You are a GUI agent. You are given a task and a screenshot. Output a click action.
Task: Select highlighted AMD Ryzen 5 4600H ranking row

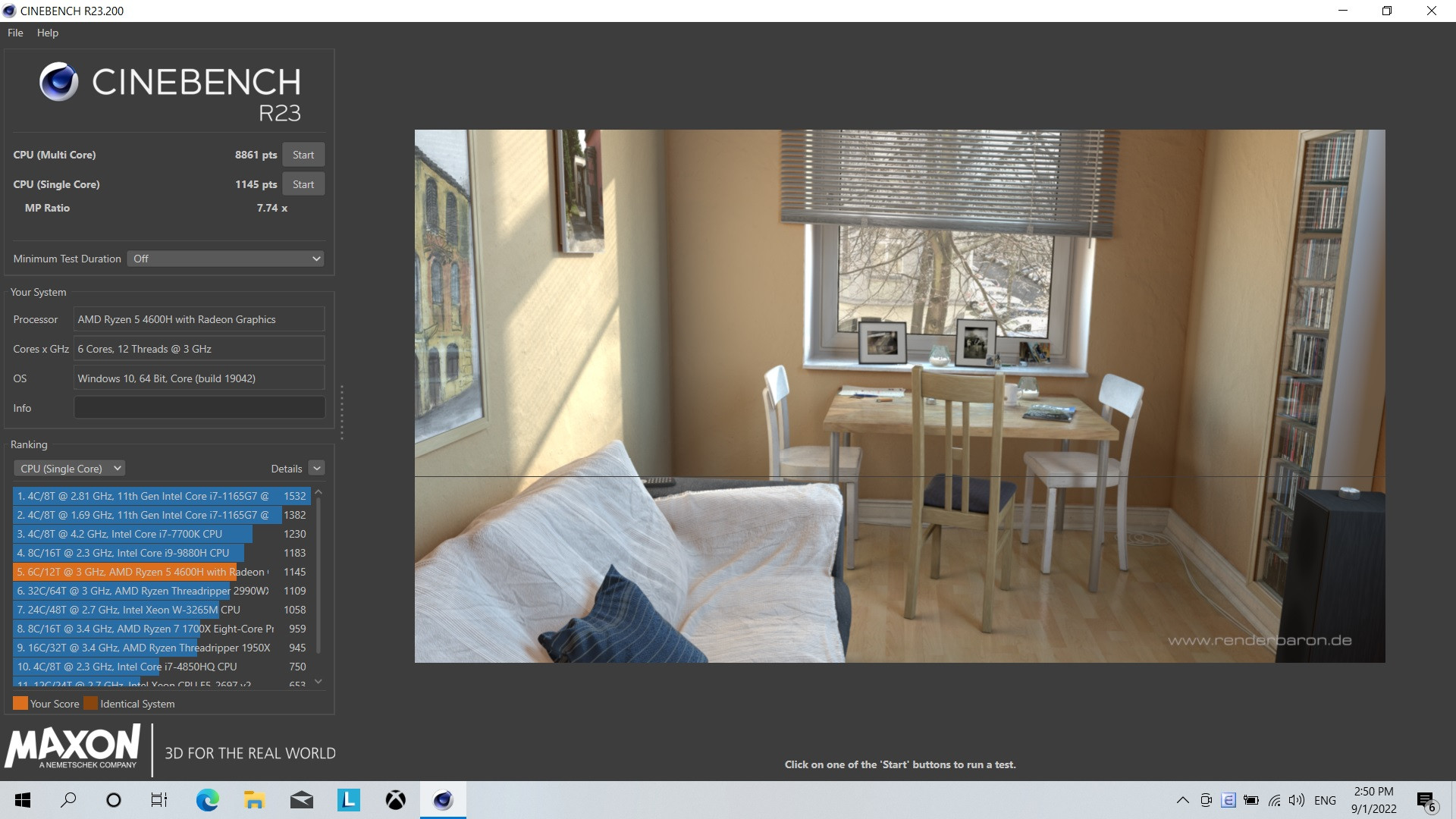pos(162,572)
